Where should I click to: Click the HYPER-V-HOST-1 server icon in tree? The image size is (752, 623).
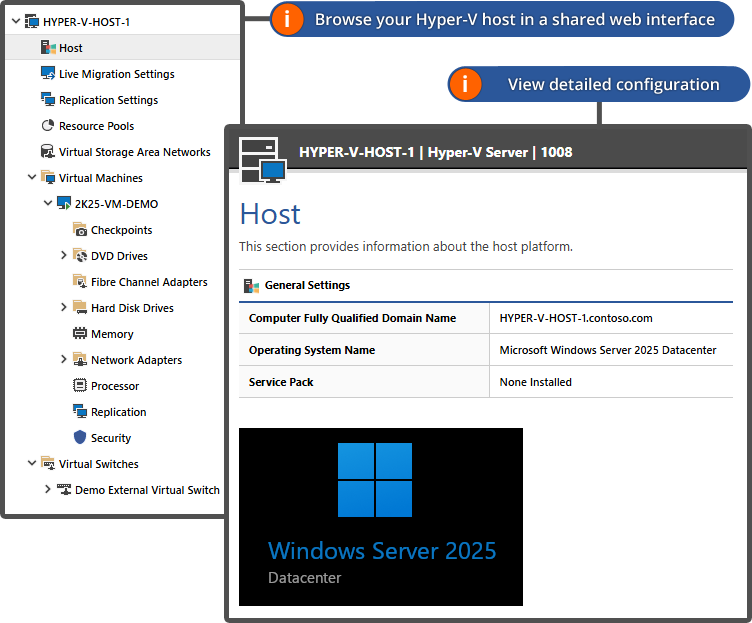coord(32,22)
